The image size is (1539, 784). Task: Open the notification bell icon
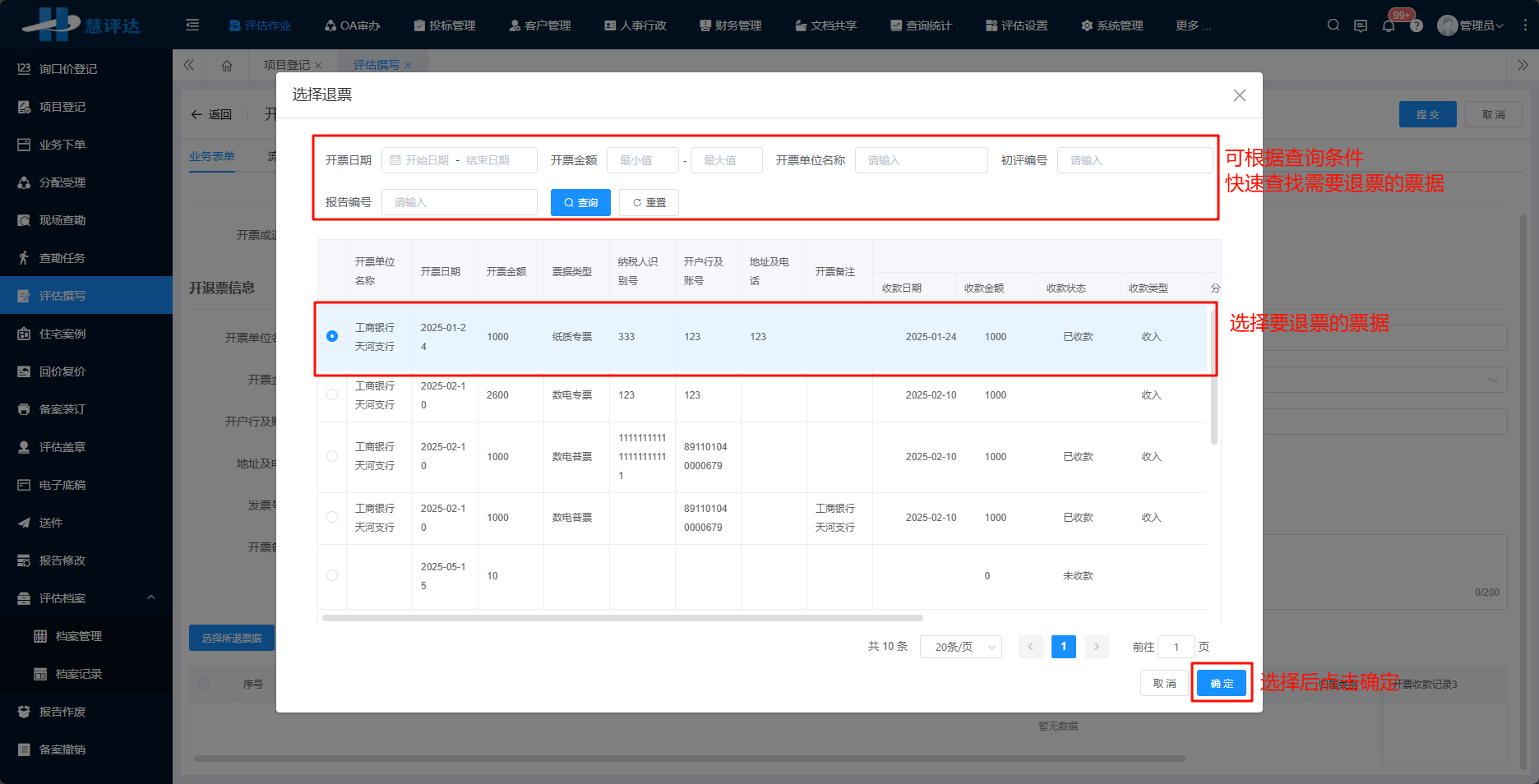click(x=1389, y=25)
